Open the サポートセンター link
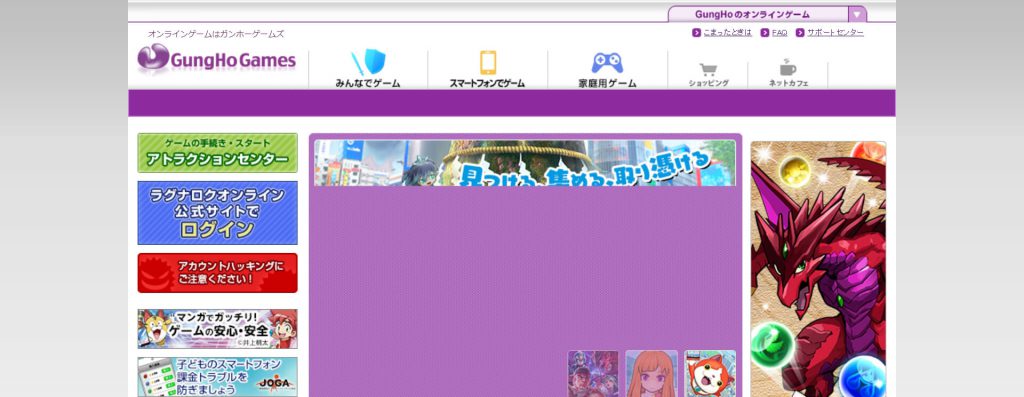1024x397 pixels. [x=835, y=33]
